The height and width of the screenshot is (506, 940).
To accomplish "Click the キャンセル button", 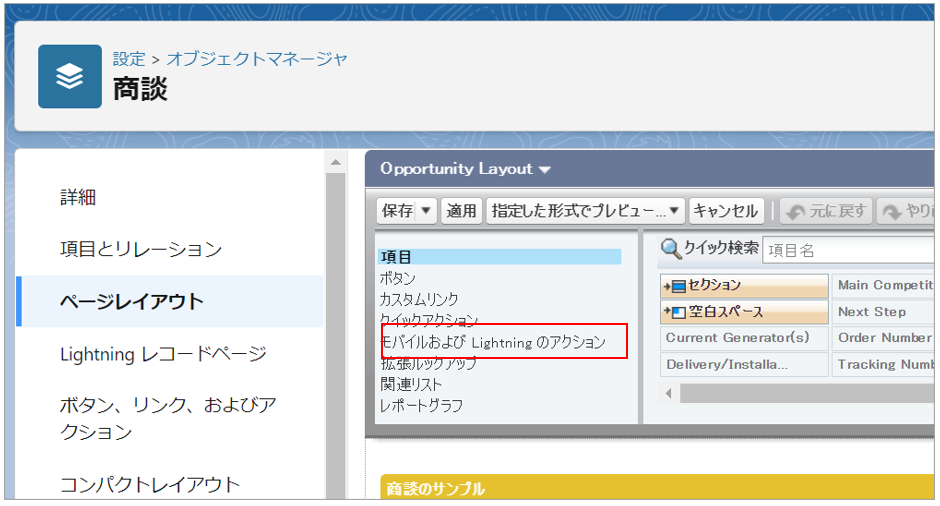I will [x=725, y=211].
